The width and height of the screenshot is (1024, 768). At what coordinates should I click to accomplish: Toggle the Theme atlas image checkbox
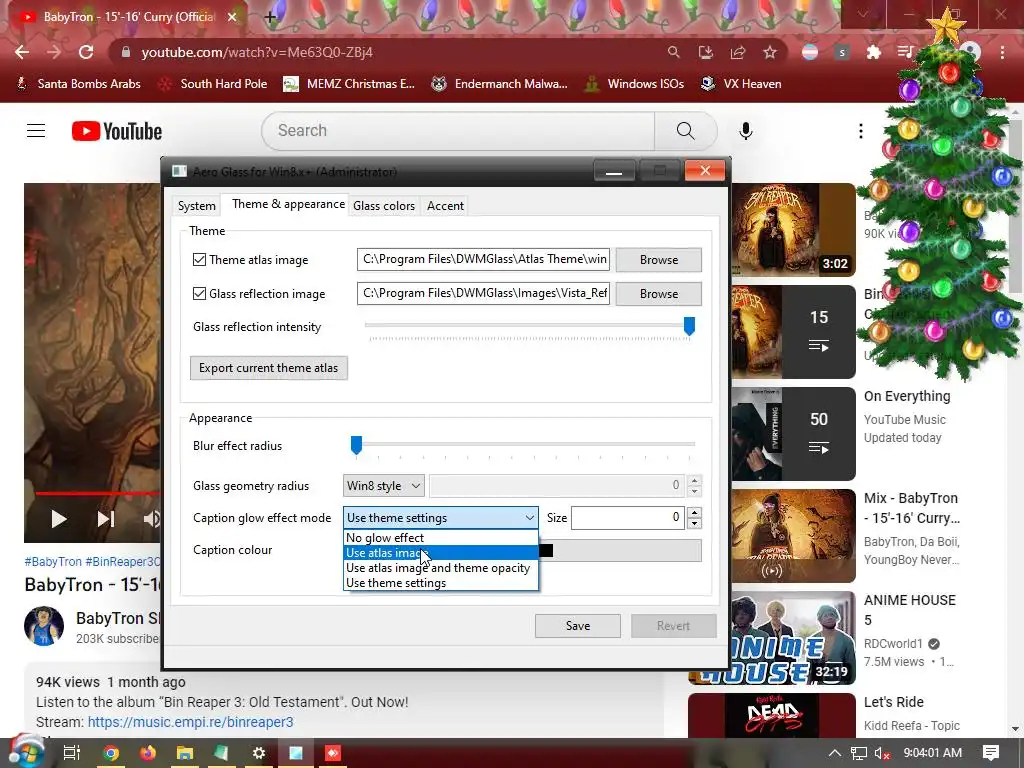tap(199, 259)
